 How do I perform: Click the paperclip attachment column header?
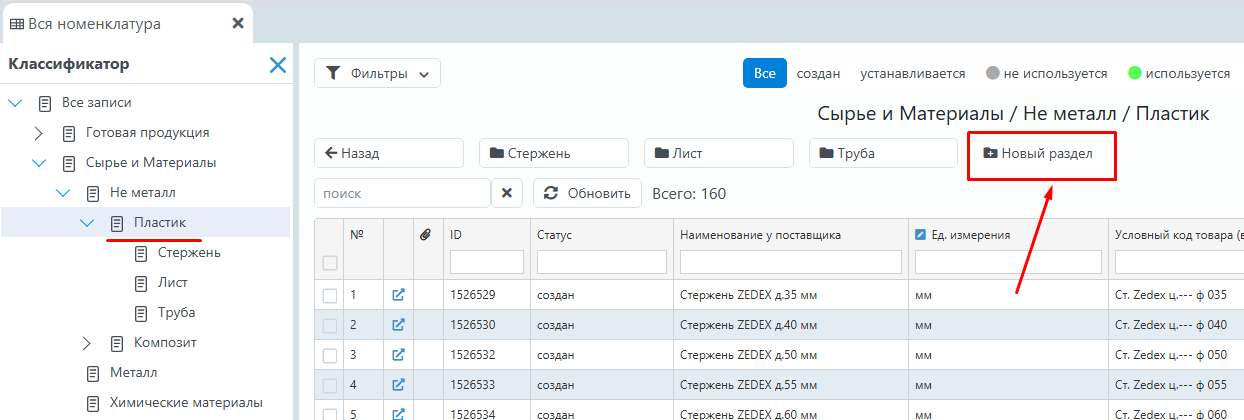click(x=424, y=235)
